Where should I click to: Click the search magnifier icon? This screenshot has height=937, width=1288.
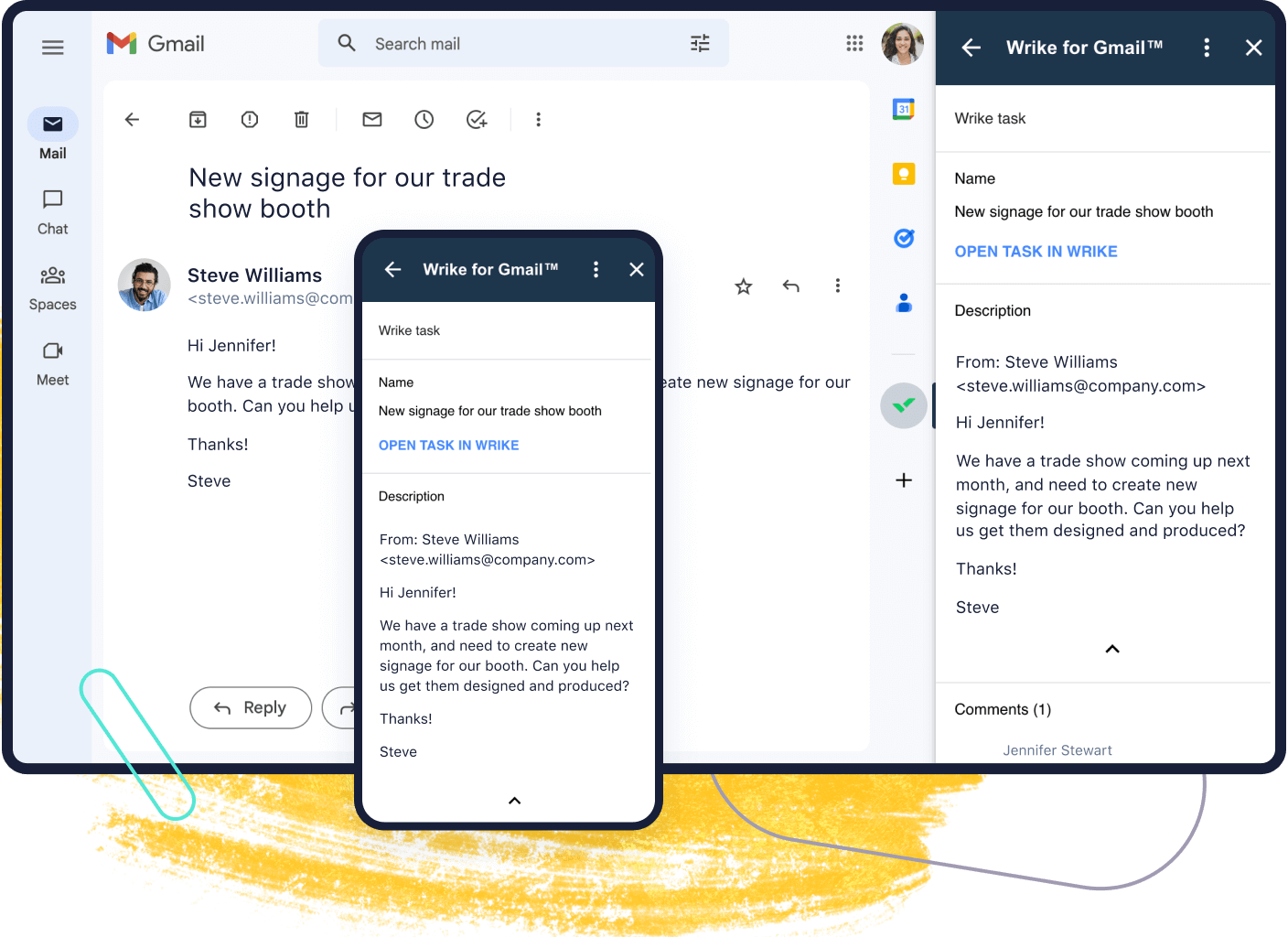pos(347,43)
